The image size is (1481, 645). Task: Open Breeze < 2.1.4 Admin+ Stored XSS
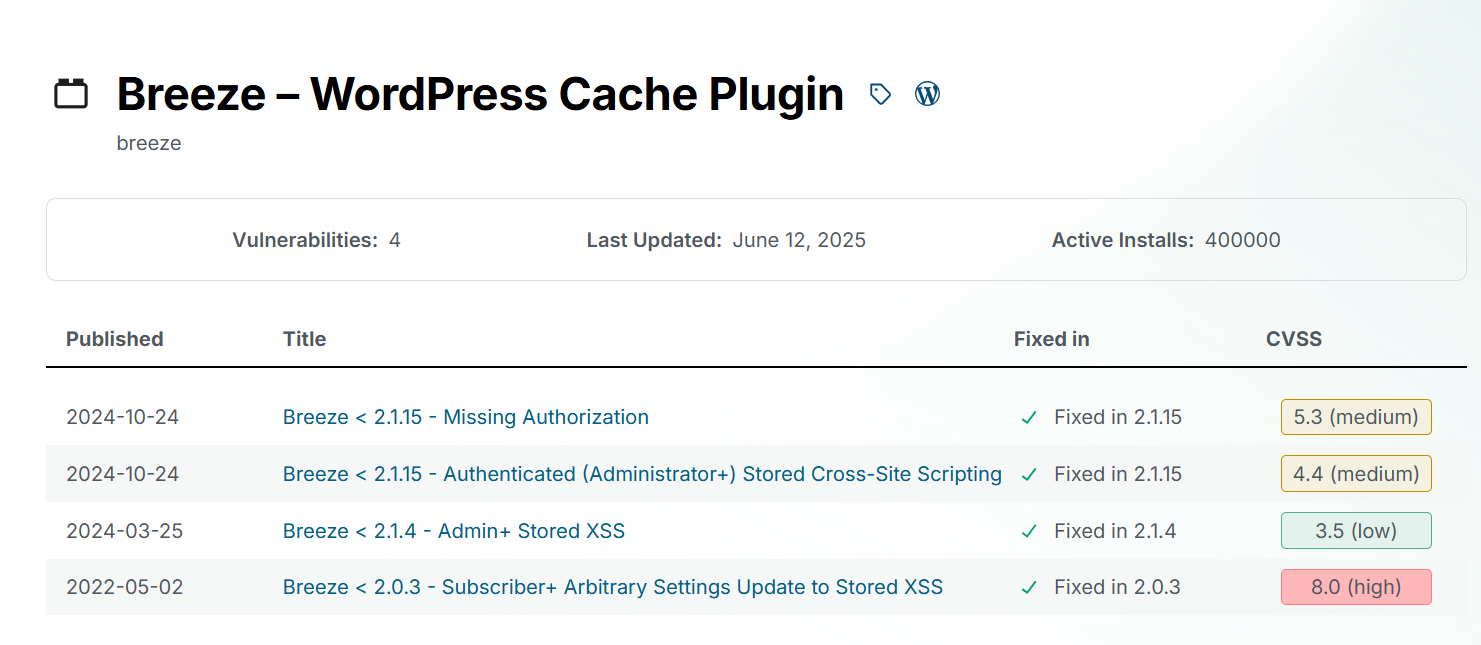point(454,531)
